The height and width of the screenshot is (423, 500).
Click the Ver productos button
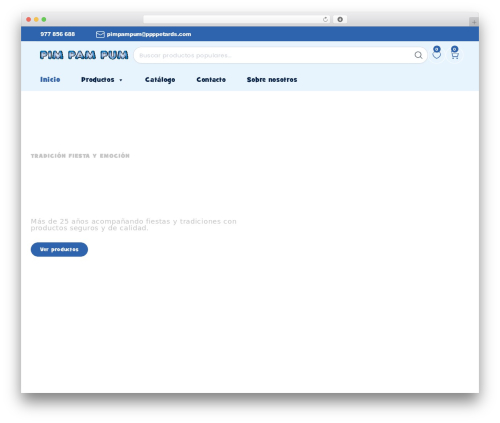(x=59, y=249)
